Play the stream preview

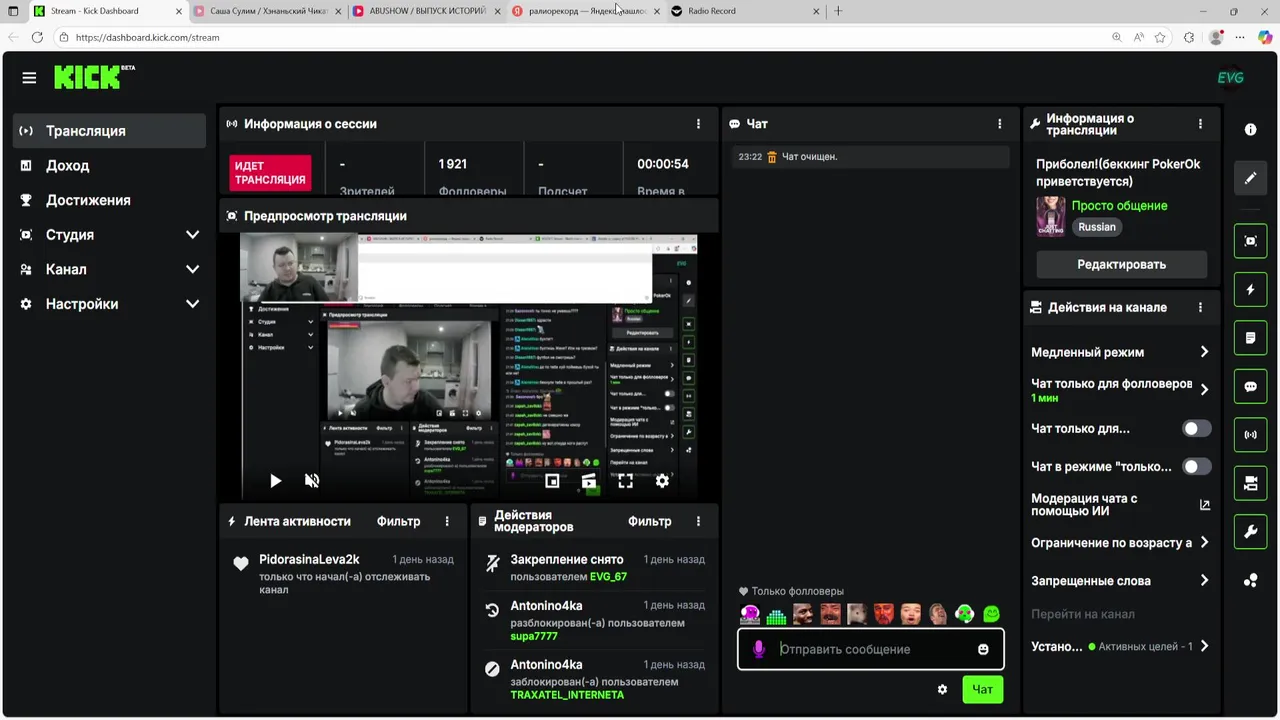point(275,481)
